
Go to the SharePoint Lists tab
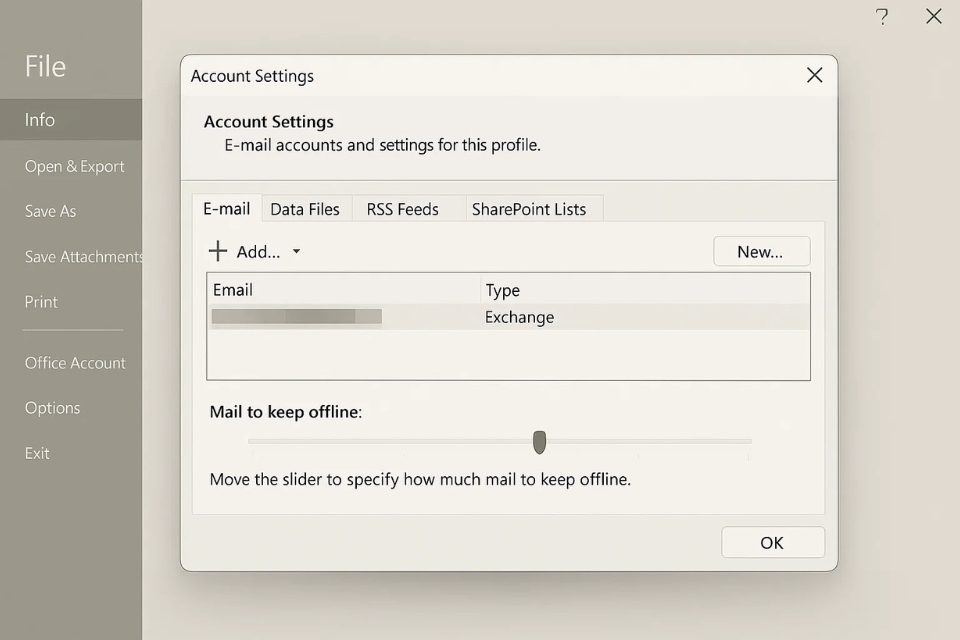528,209
